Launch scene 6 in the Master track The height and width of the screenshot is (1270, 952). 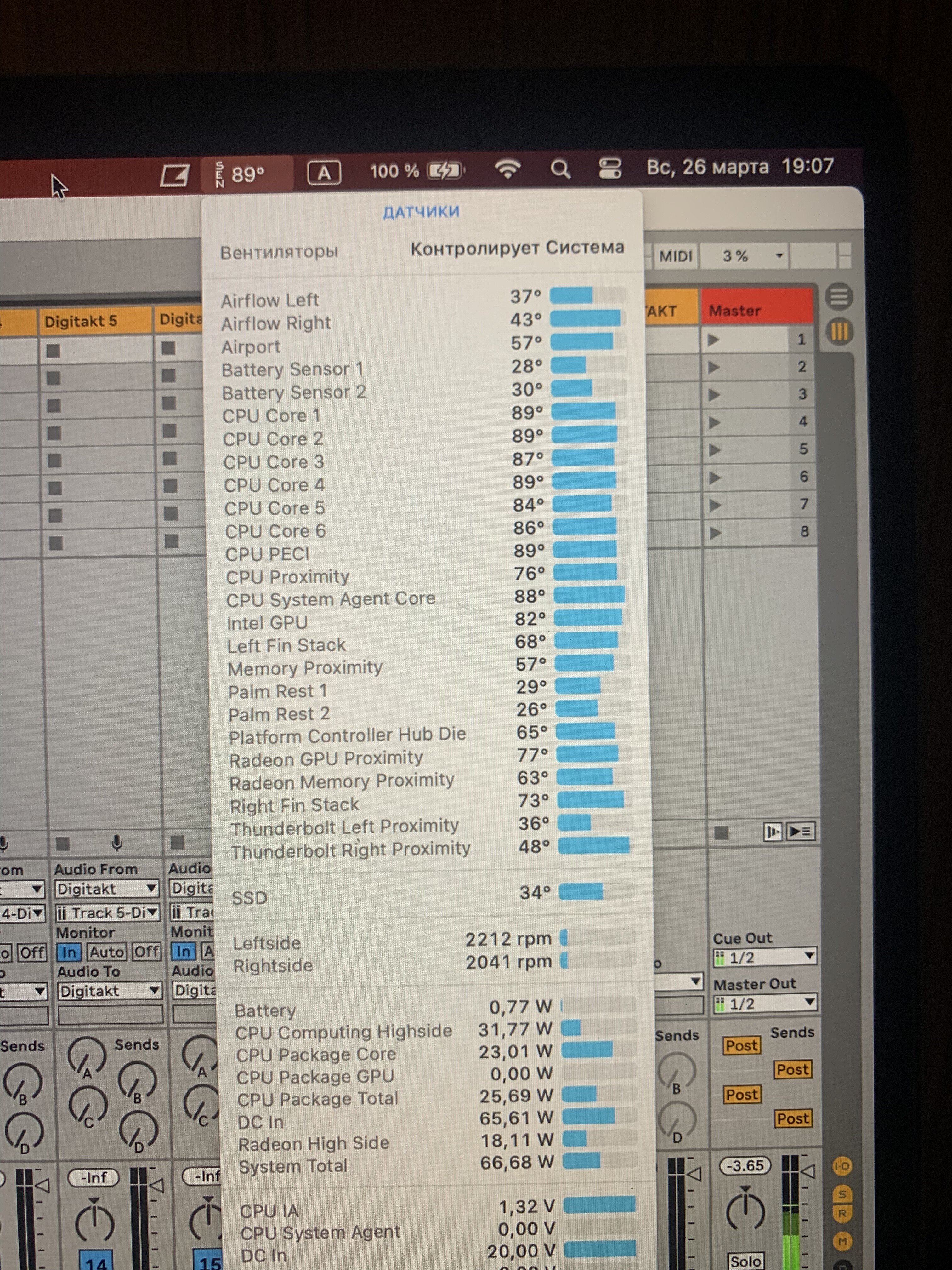[715, 478]
